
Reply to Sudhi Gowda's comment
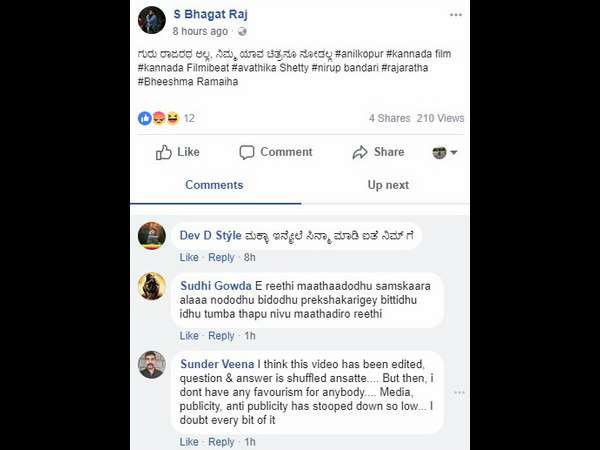221,336
